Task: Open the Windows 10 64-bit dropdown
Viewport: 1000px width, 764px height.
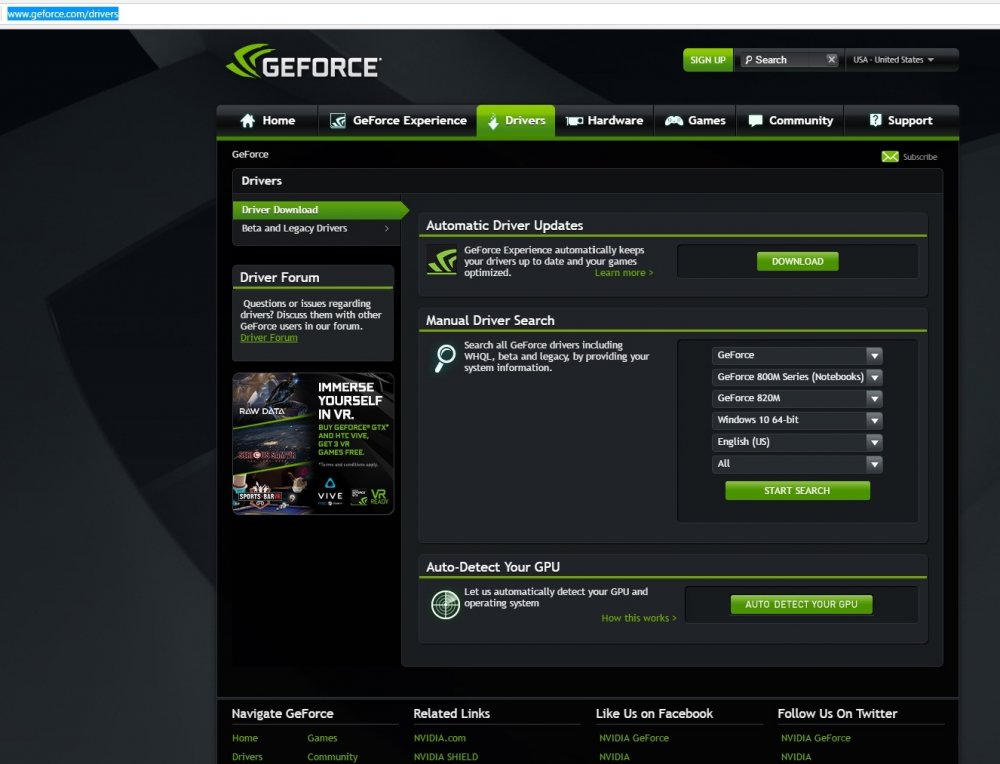Action: pyautogui.click(x=797, y=420)
